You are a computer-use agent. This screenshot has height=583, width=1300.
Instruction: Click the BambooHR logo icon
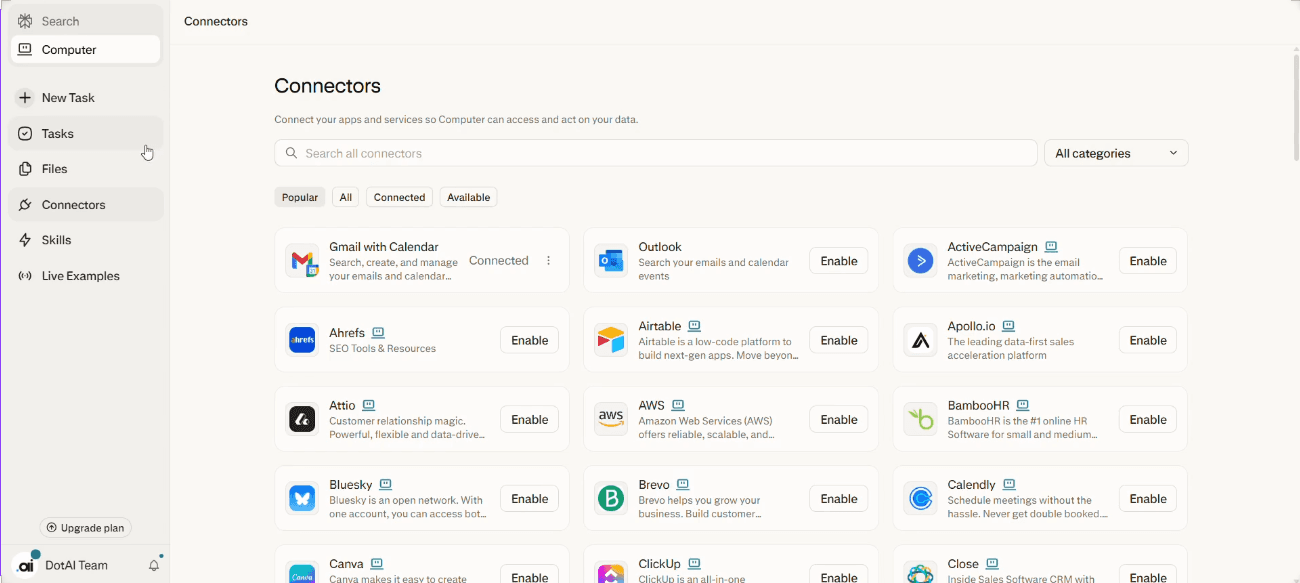click(920, 419)
